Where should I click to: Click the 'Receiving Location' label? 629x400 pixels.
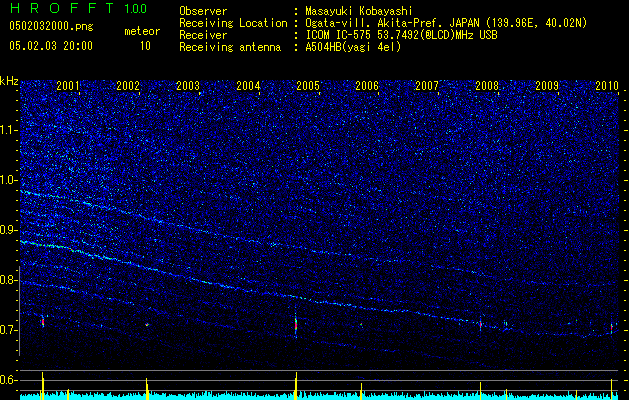click(x=233, y=23)
